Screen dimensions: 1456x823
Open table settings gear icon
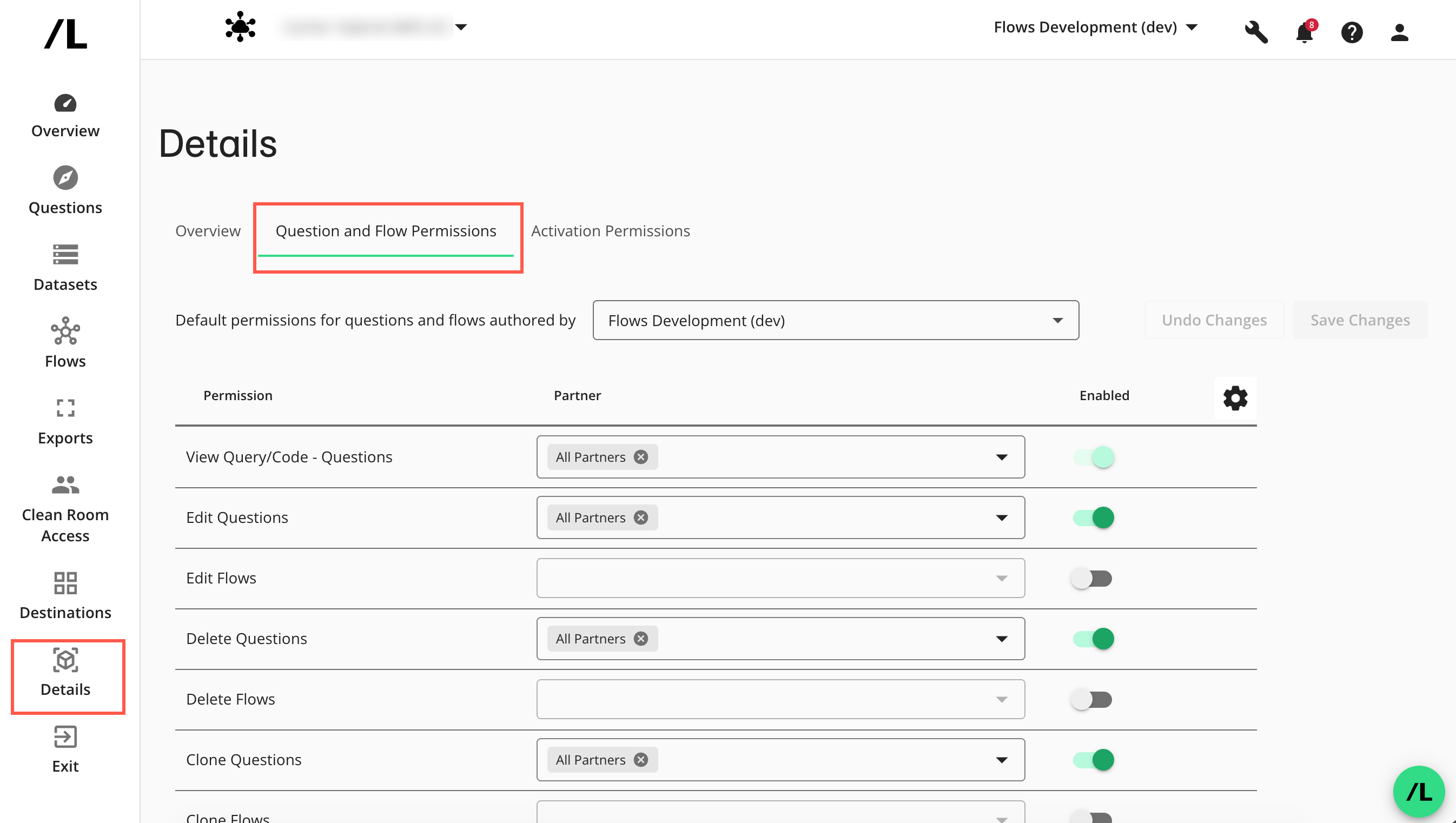tap(1235, 399)
